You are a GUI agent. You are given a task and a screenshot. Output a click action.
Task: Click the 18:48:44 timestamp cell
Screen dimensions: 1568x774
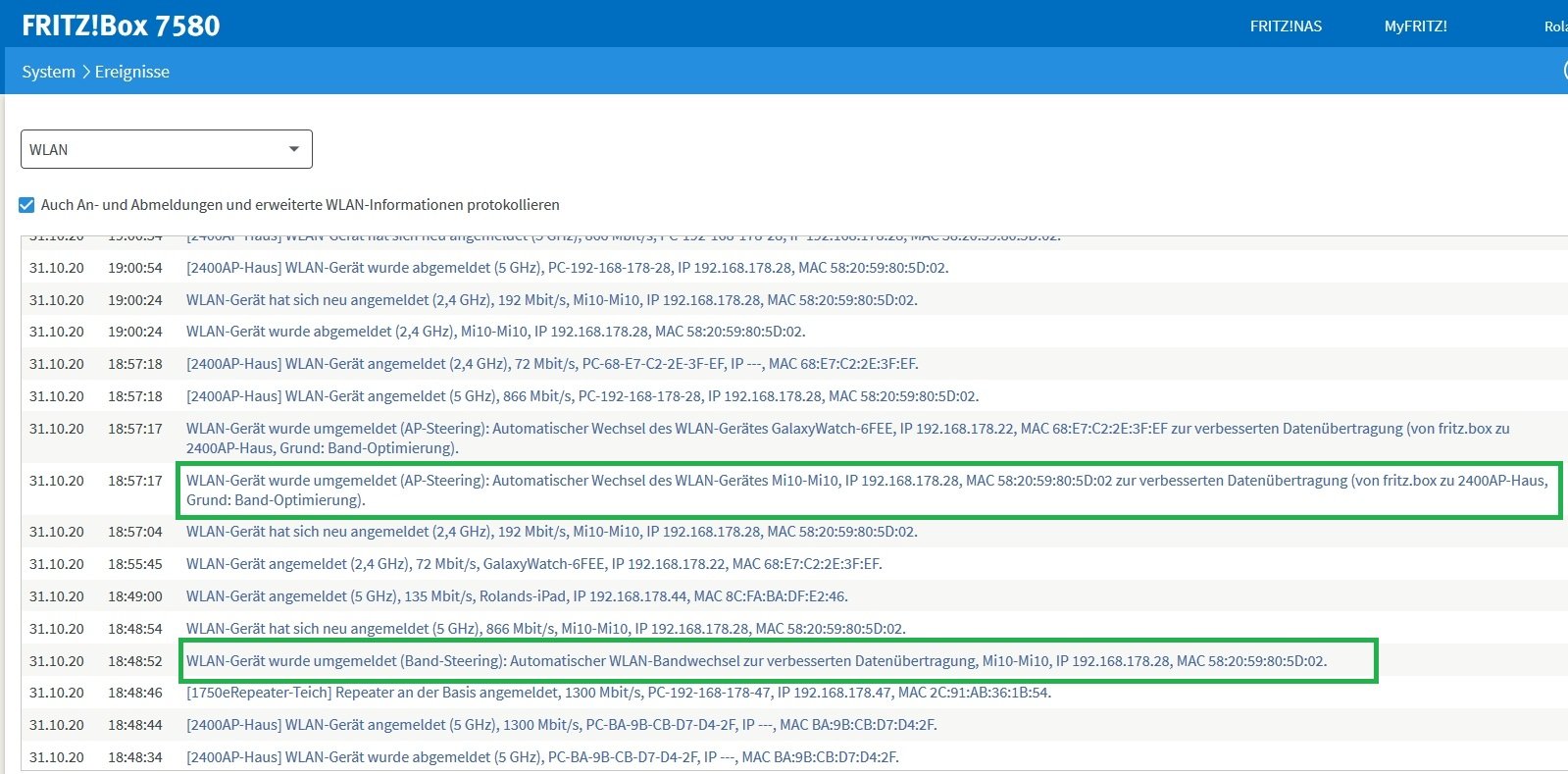135,725
